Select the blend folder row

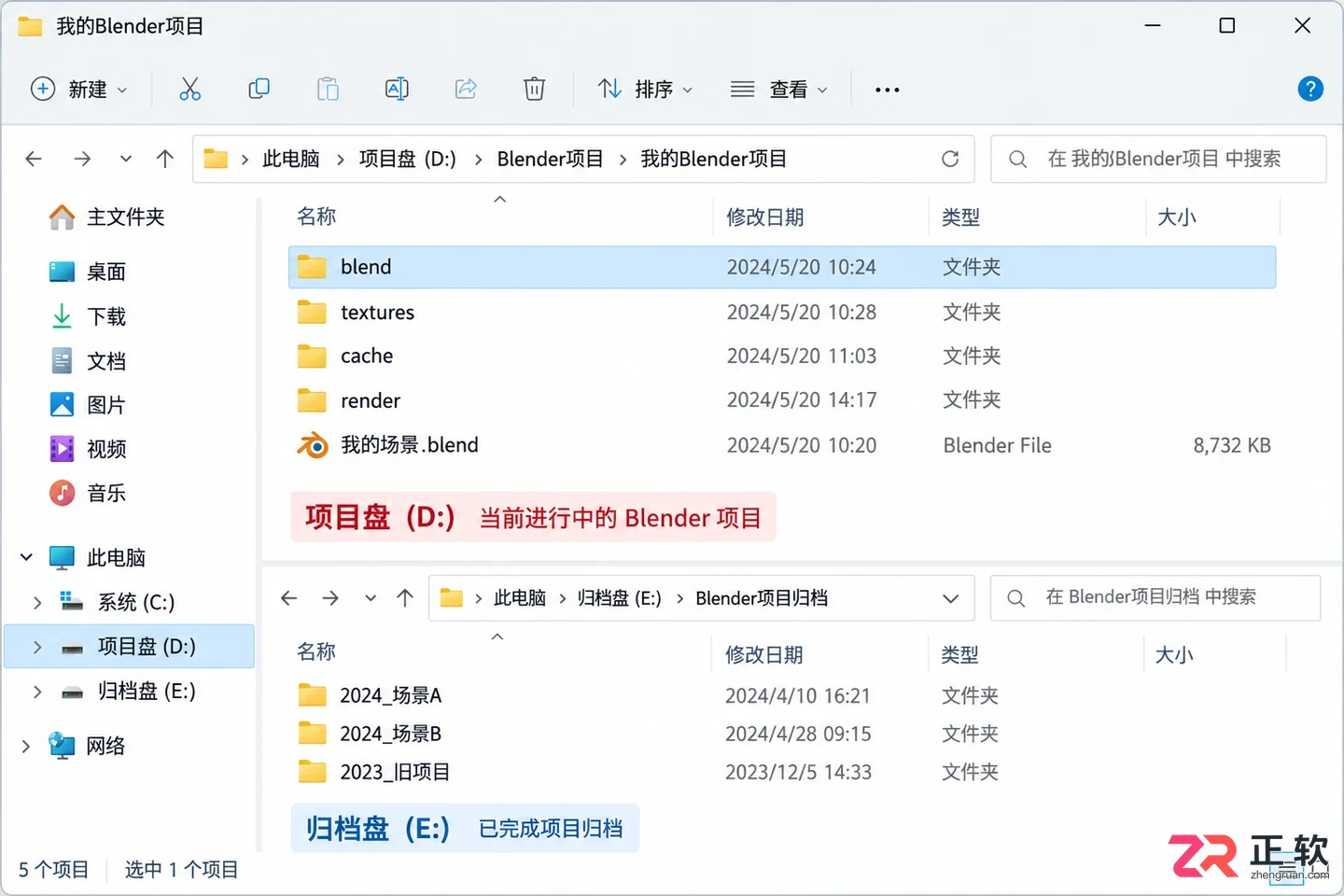click(782, 267)
